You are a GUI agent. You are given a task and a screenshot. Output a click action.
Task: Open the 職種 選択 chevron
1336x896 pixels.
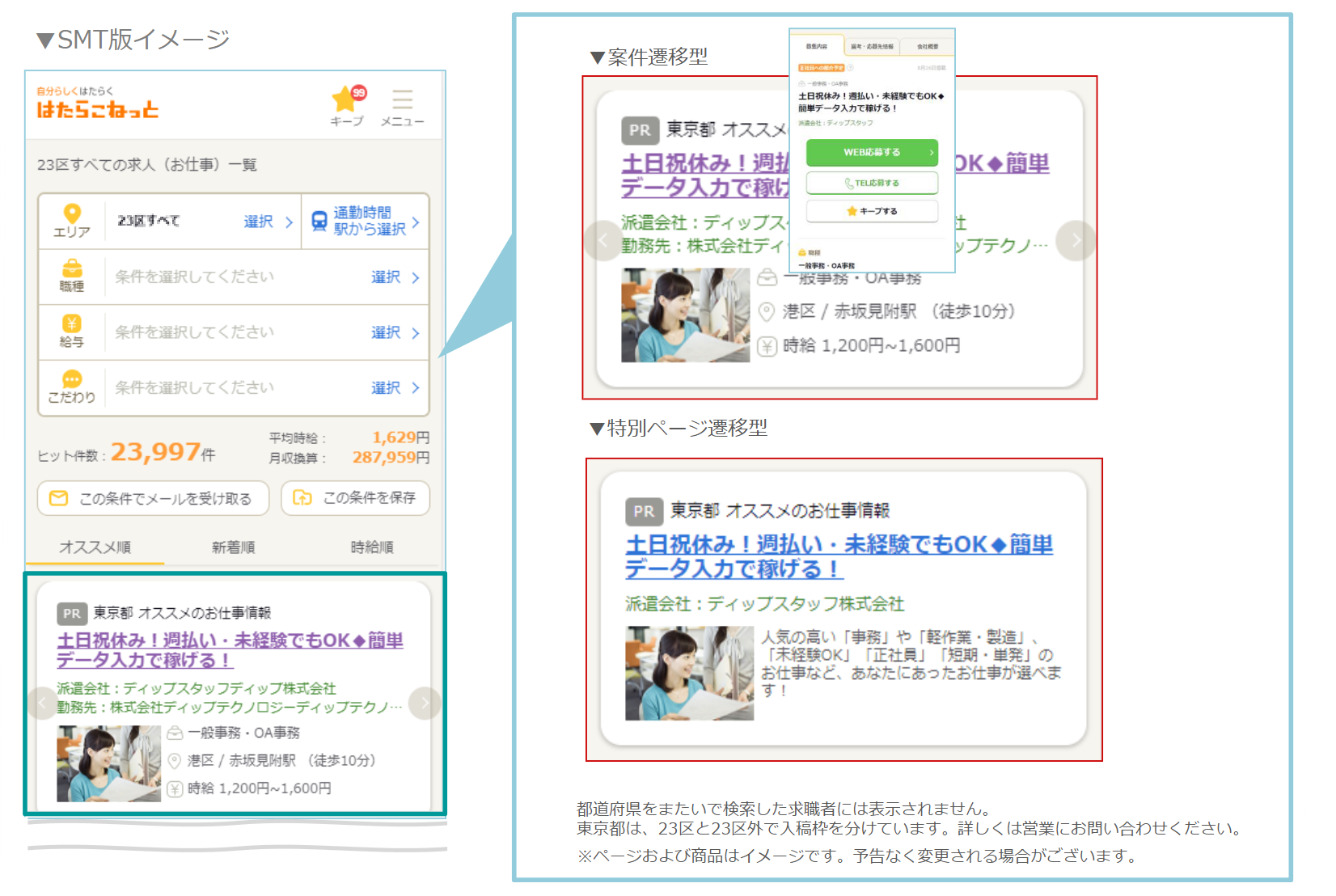(416, 277)
